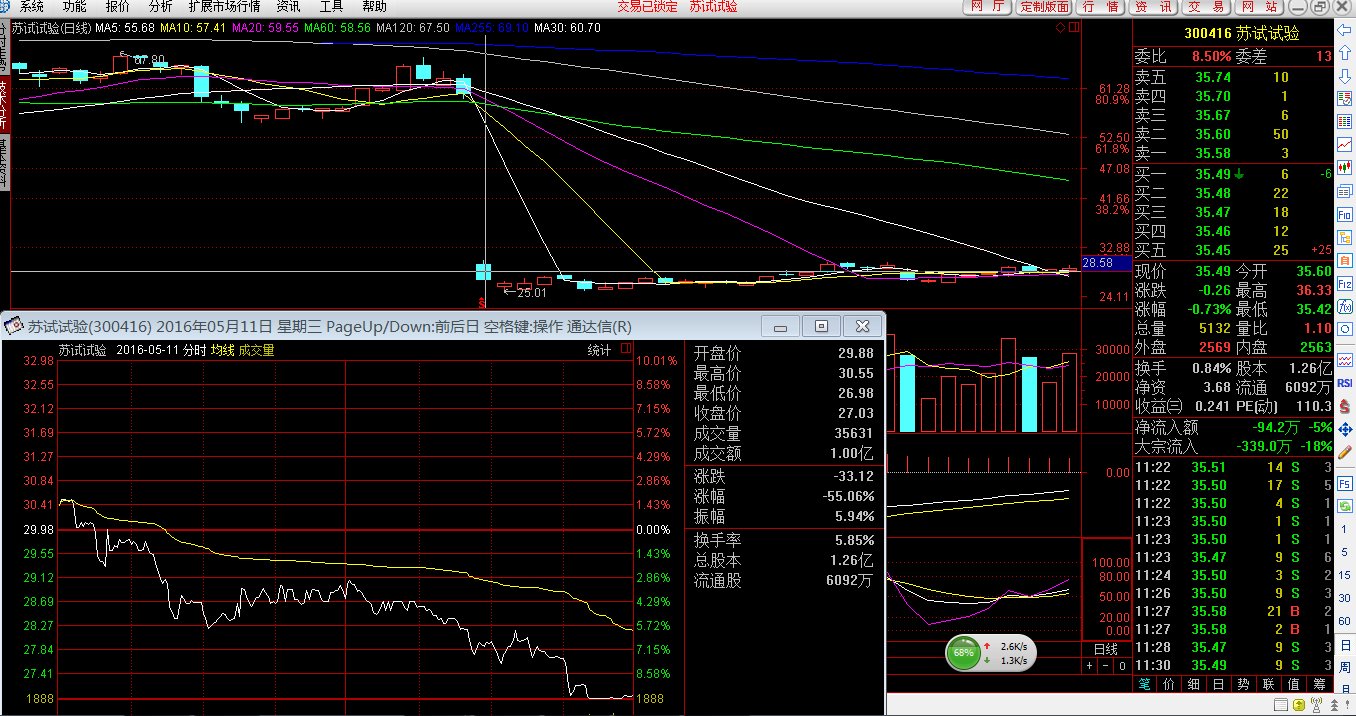Click the 日线 period label under charts
The width and height of the screenshot is (1356, 716).
(1105, 649)
